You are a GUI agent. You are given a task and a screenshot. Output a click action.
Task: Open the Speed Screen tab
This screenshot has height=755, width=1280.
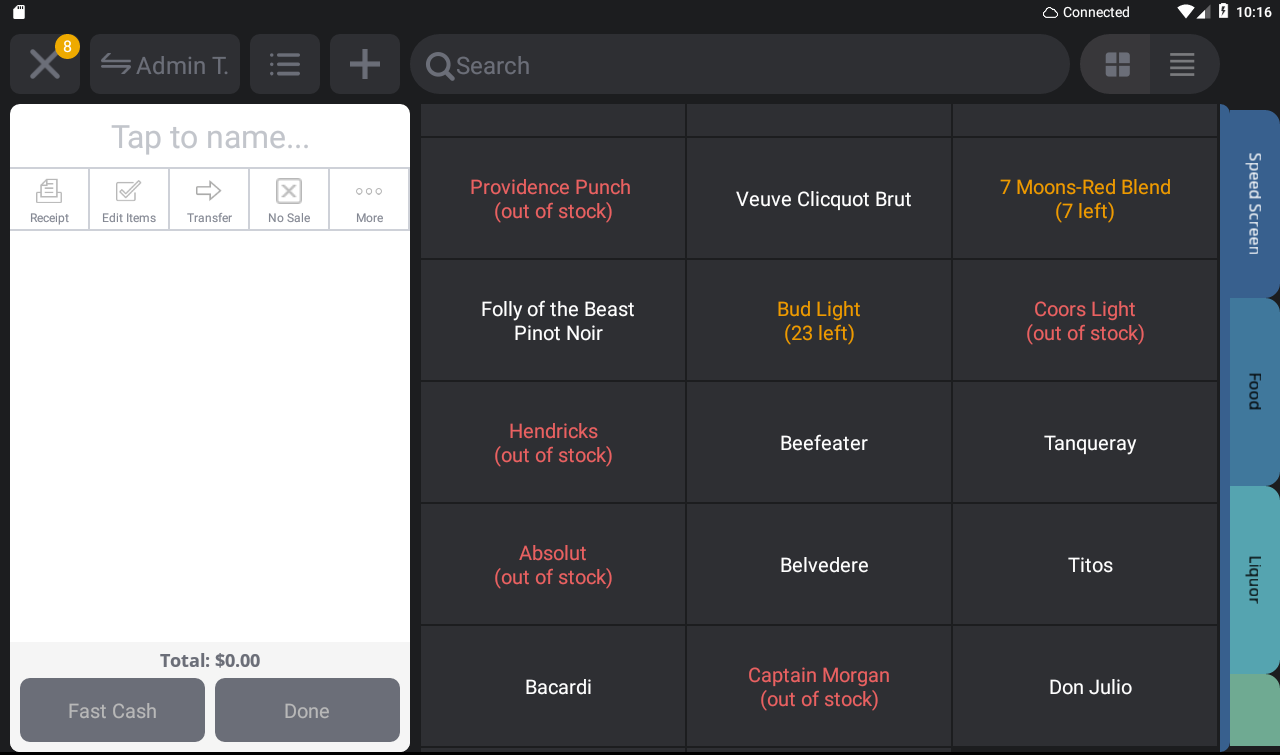[1252, 203]
